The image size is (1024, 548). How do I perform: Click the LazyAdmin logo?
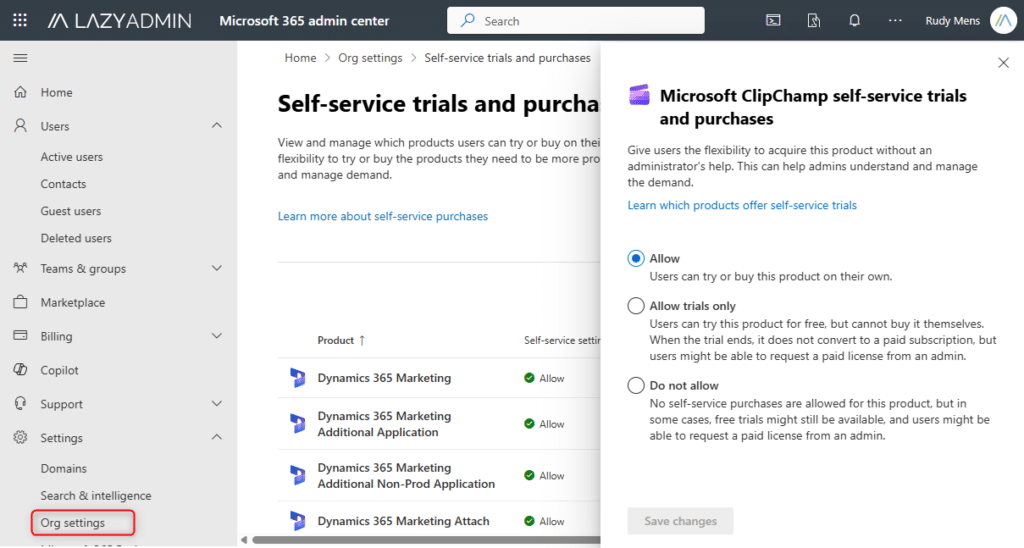pyautogui.click(x=120, y=21)
